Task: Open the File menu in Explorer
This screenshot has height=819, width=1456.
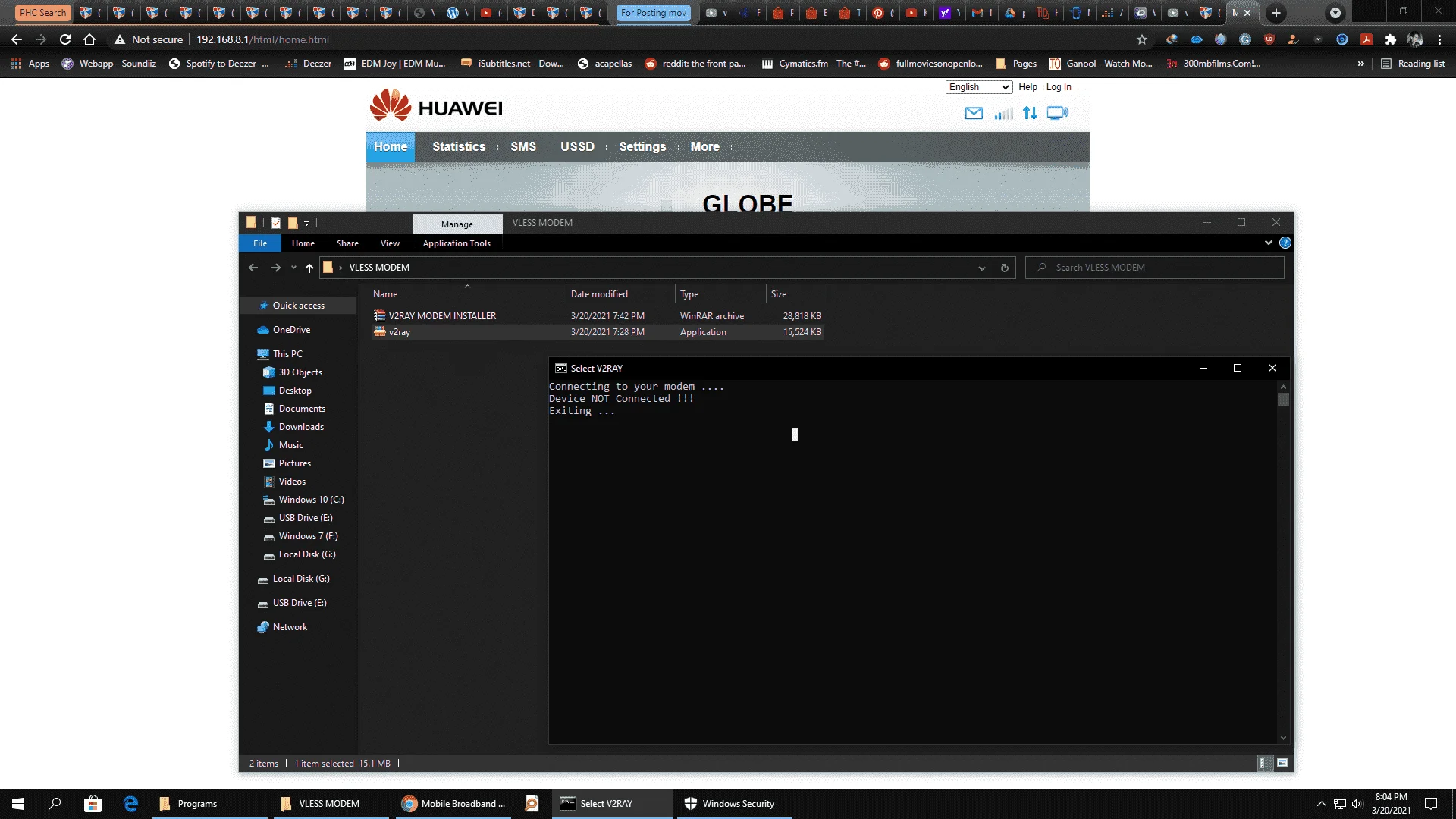Action: tap(260, 243)
